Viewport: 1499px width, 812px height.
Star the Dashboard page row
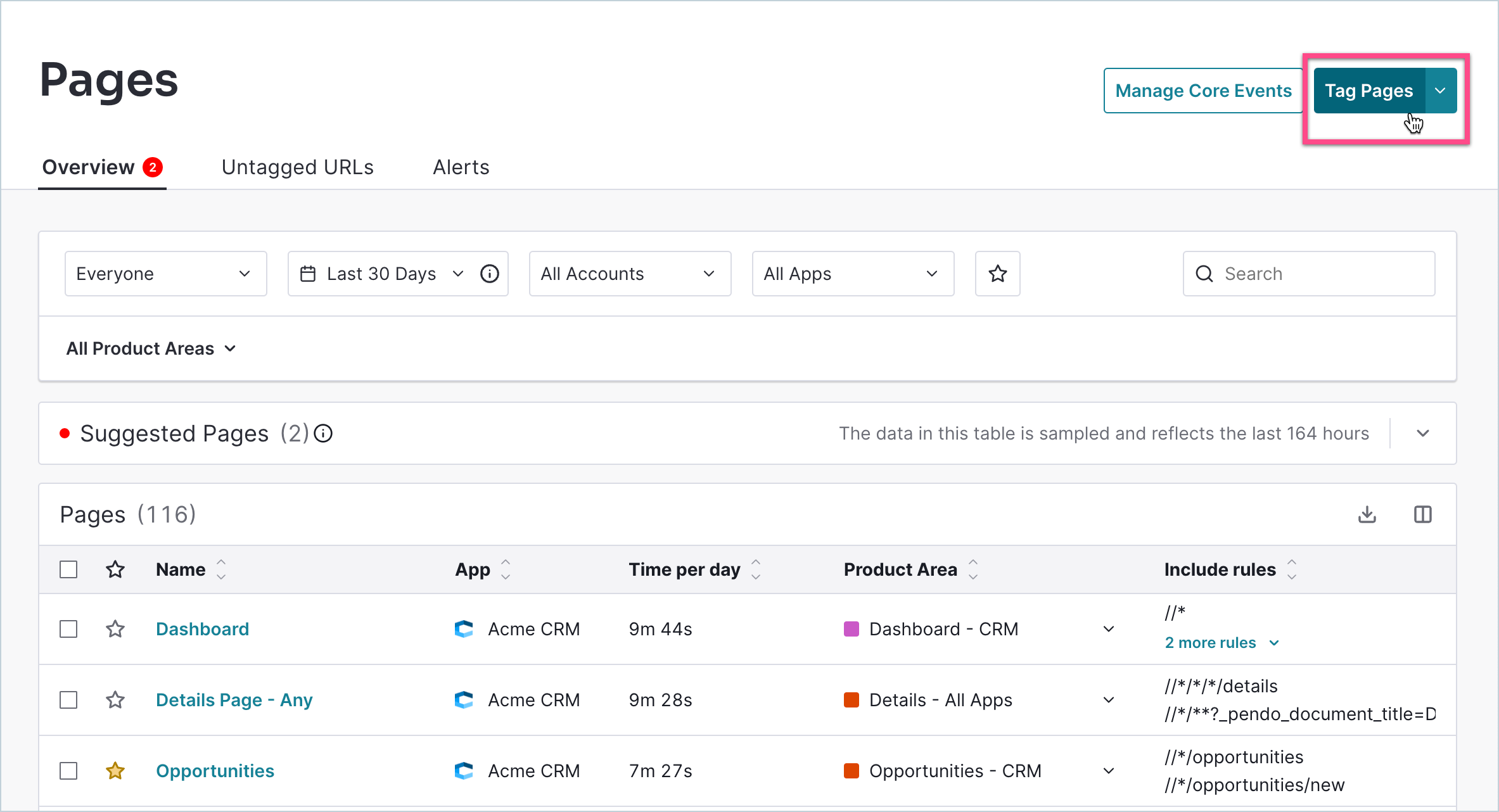pos(115,629)
